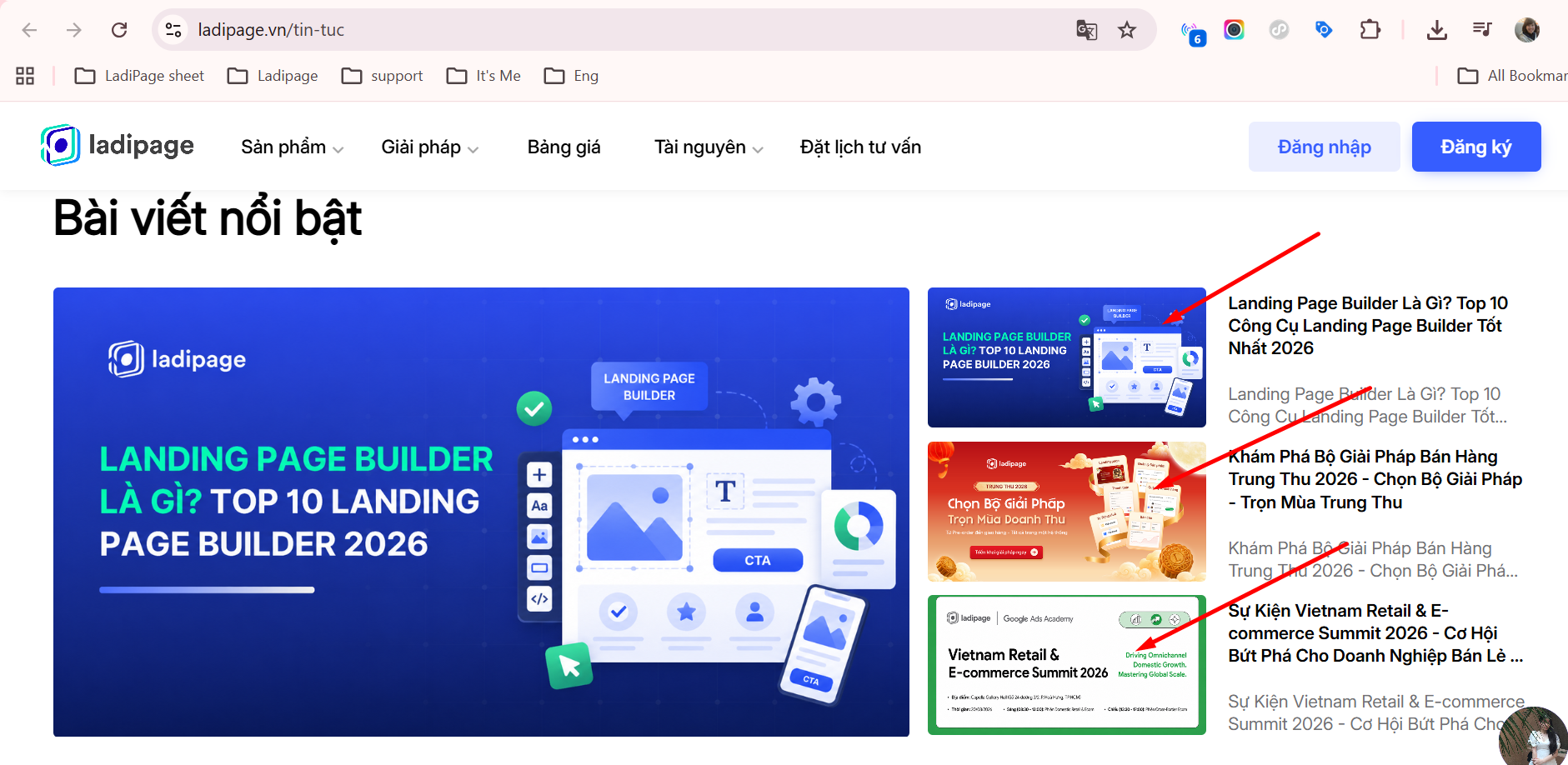Expand the Sản phẩm menu
This screenshot has height=765, width=1568.
pos(292,147)
